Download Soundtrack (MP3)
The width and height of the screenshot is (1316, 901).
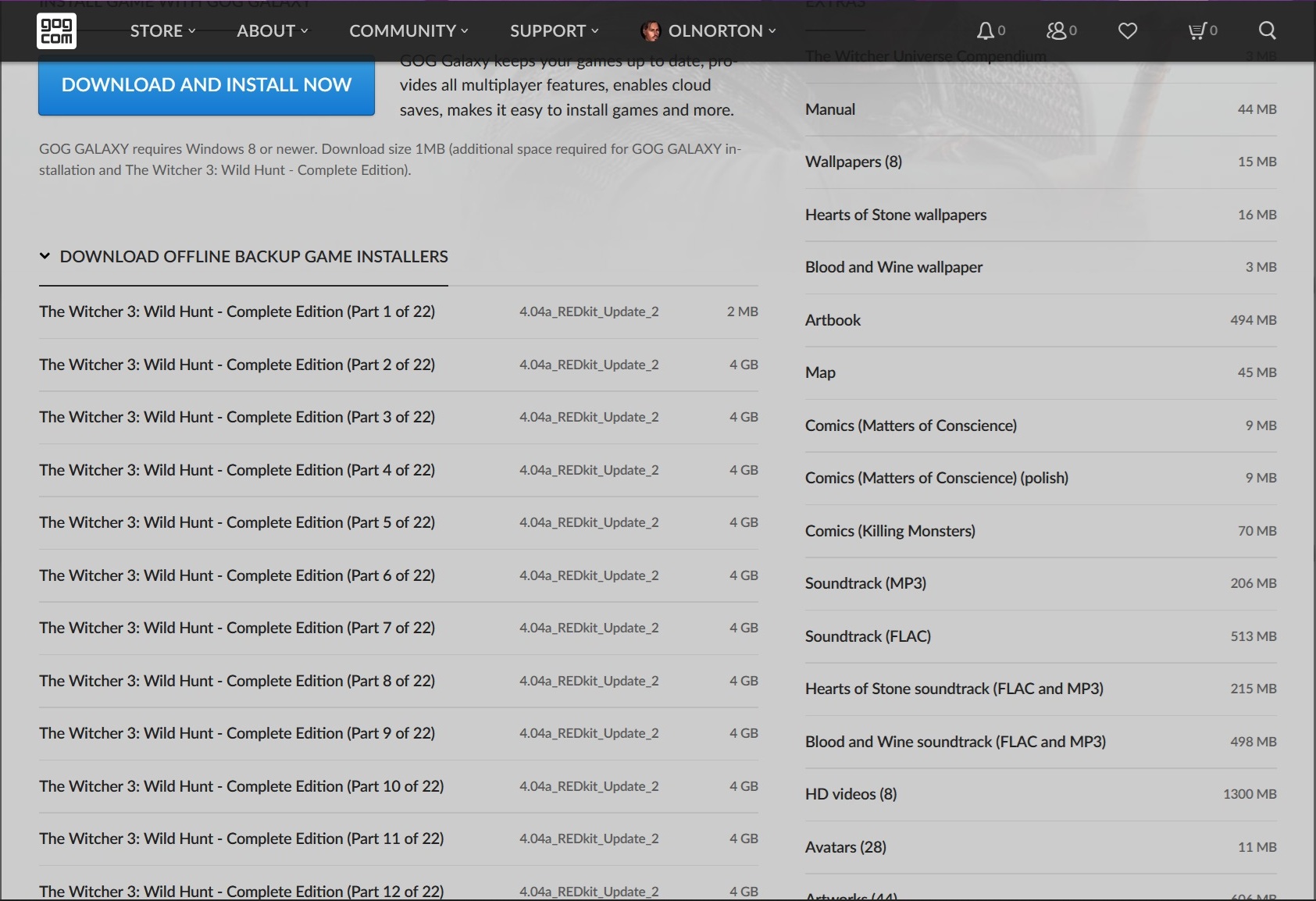1041,583
